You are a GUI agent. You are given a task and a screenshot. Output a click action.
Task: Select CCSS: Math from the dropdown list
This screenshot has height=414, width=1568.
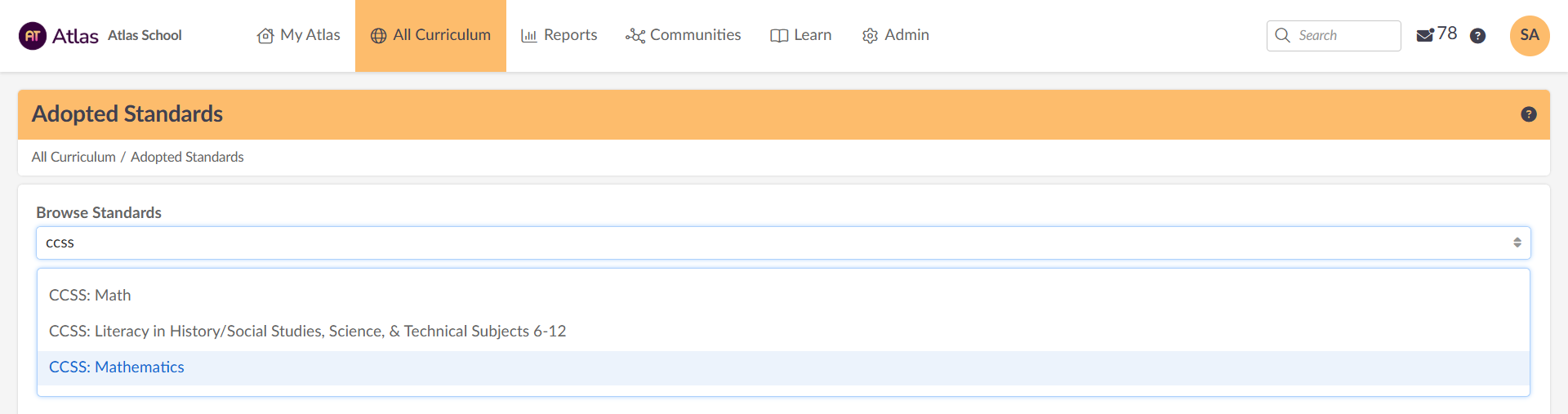(90, 295)
